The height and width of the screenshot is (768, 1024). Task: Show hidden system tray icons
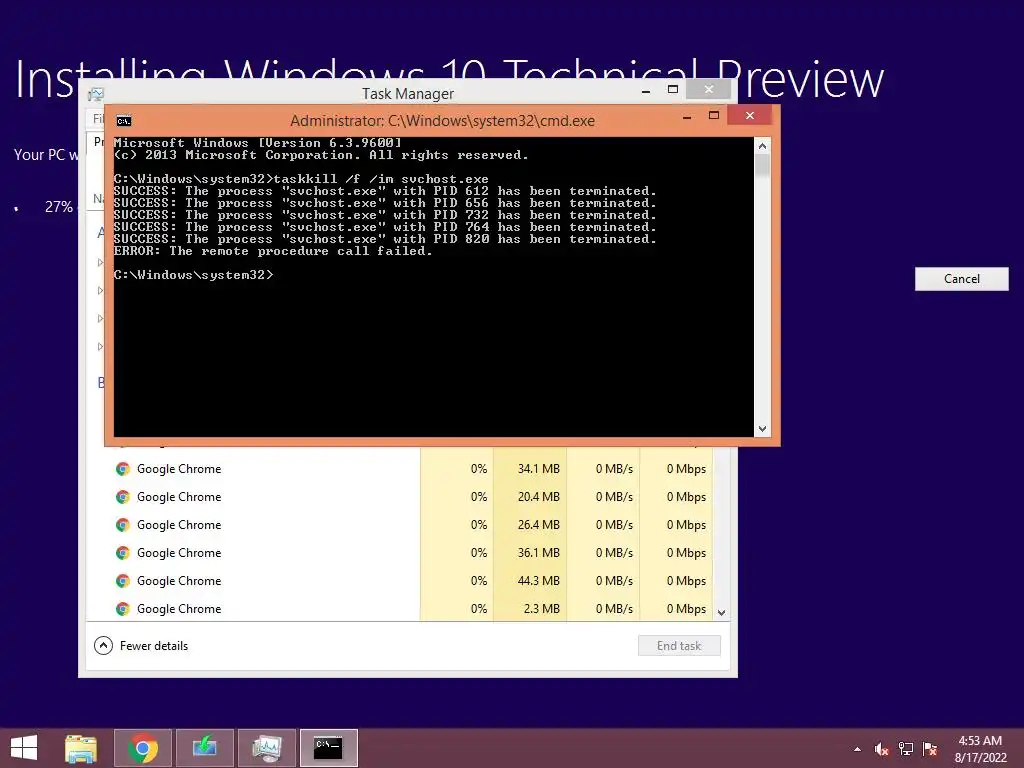coord(857,749)
